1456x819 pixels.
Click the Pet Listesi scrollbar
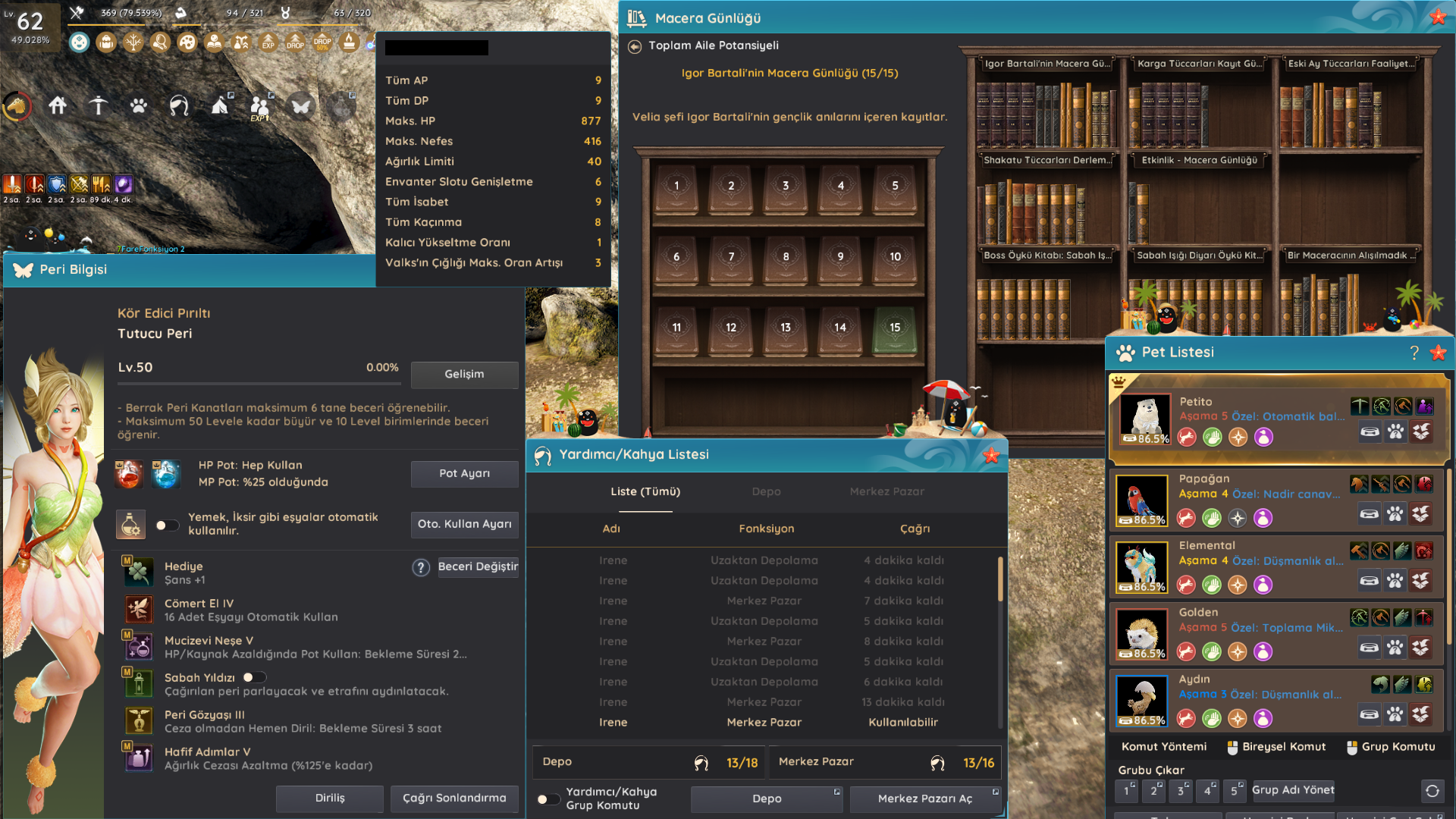[1449, 557]
